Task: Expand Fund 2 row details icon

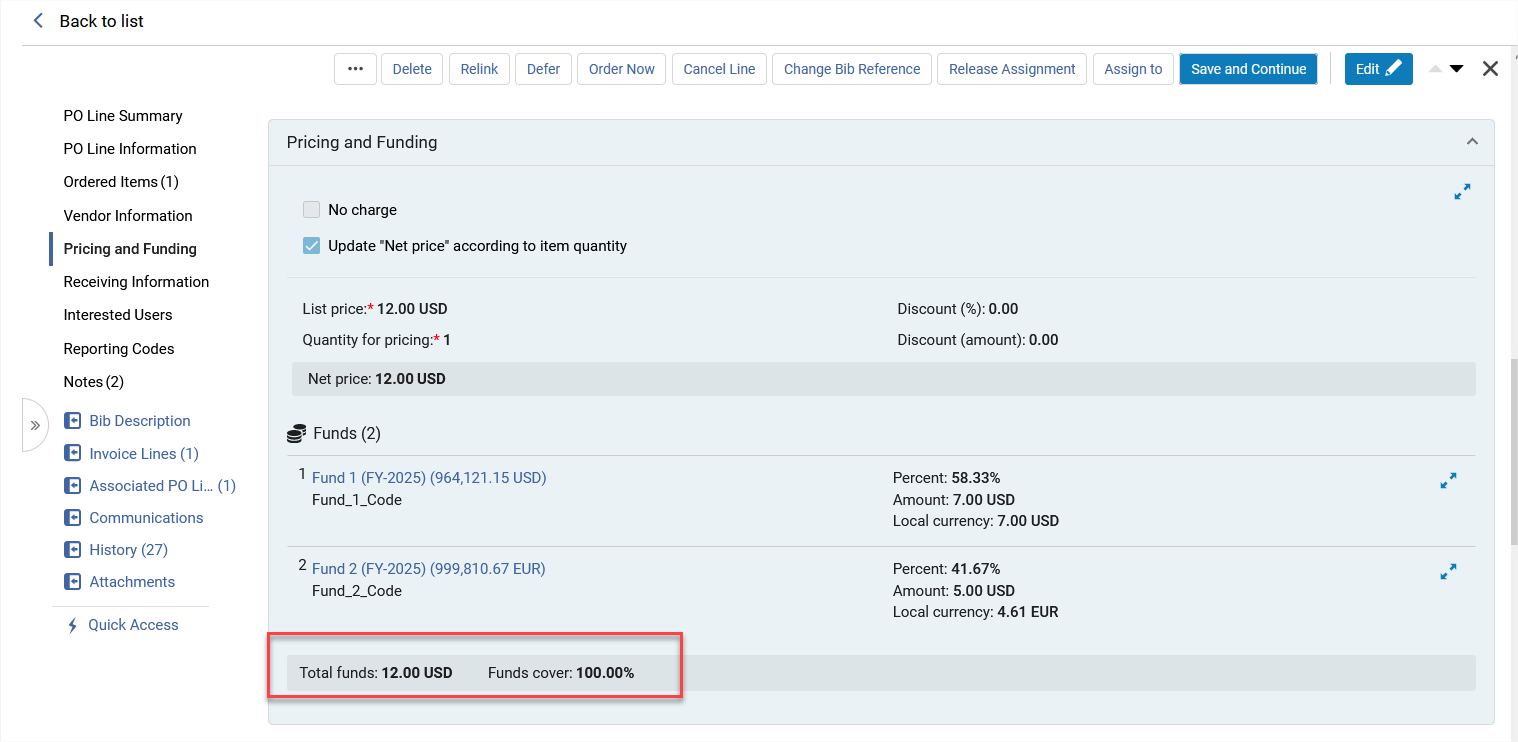Action: [1448, 572]
